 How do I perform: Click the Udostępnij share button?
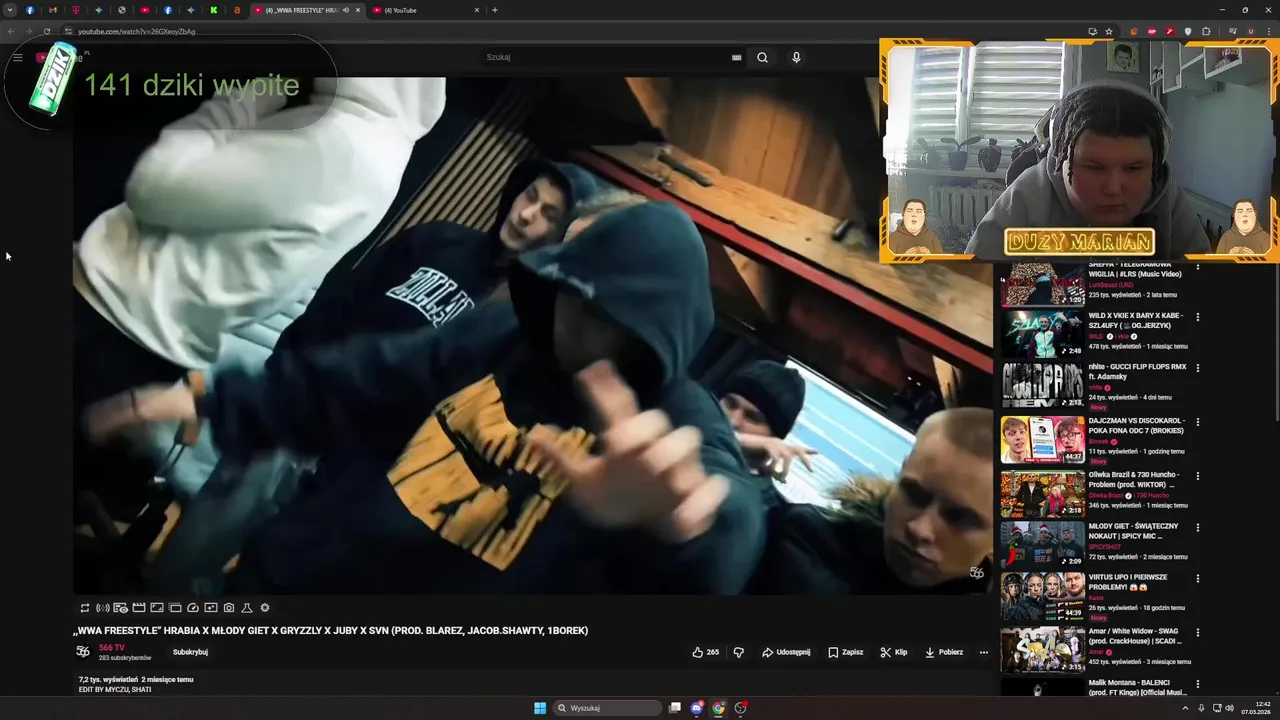pyautogui.click(x=786, y=652)
